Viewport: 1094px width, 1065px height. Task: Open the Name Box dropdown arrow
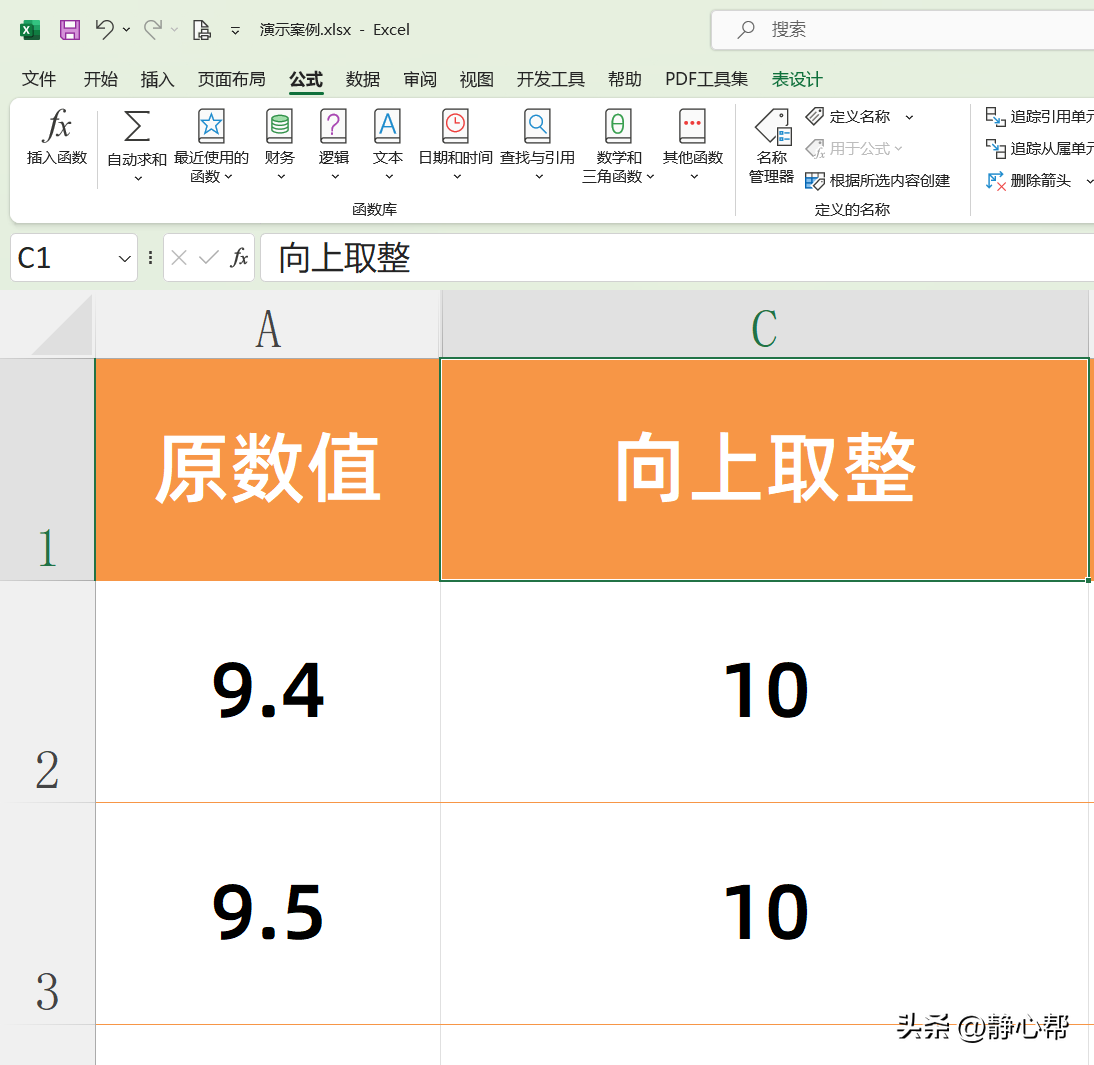coord(125,259)
